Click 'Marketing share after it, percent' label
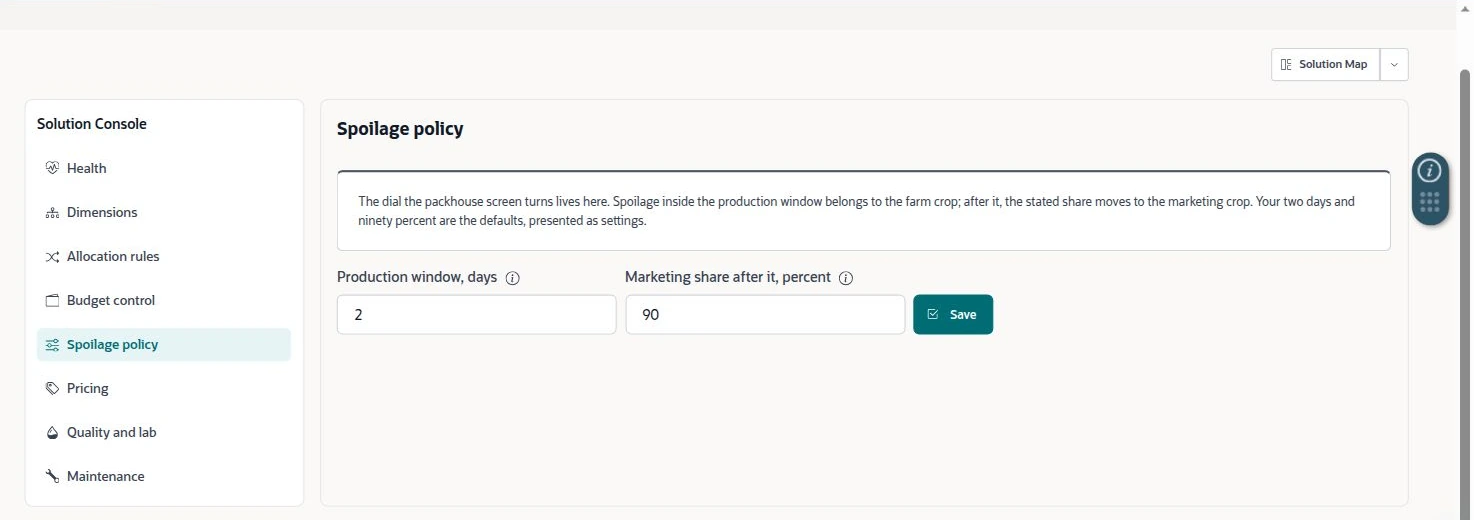The width and height of the screenshot is (1474, 520). point(728,277)
